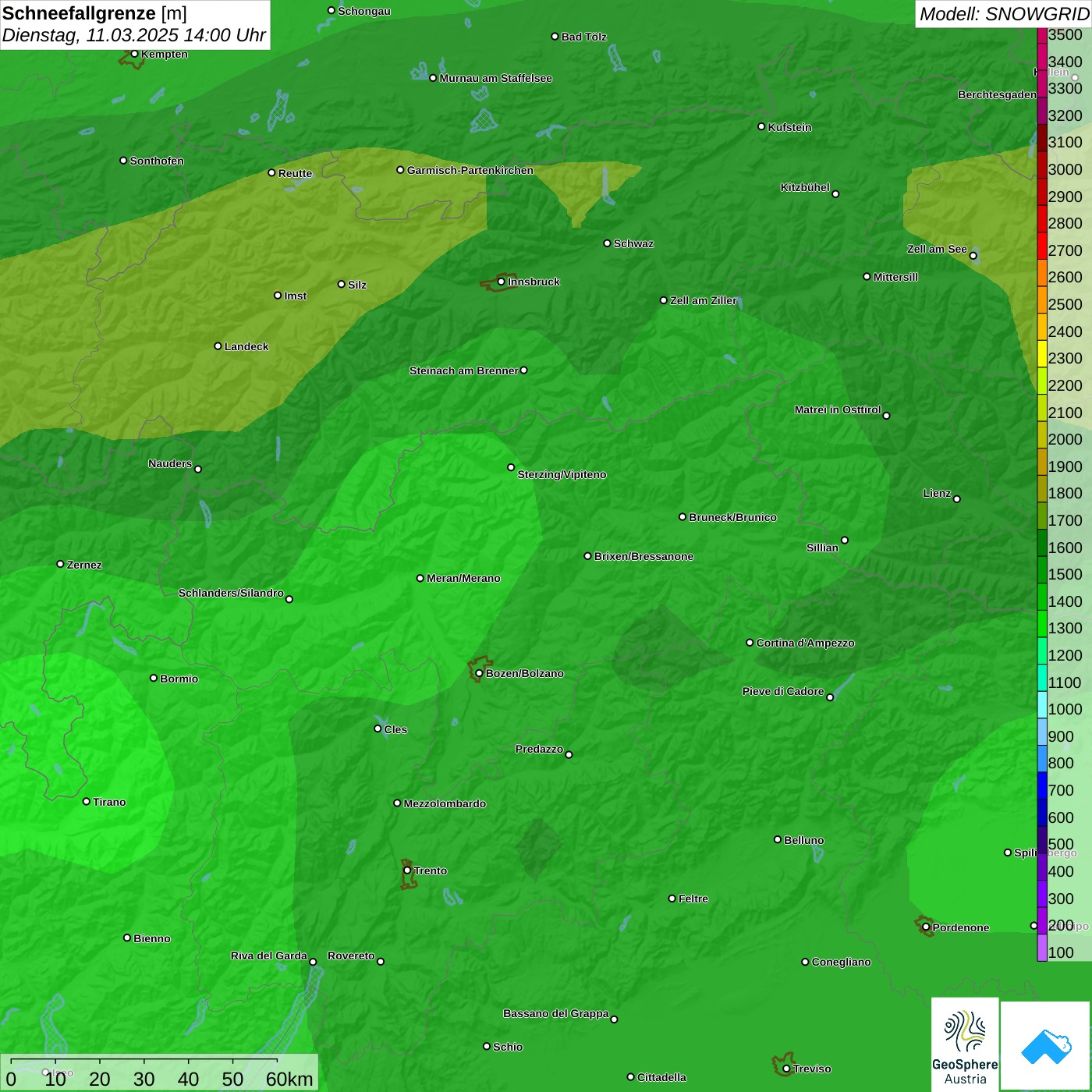Click the Zernez location dot
Viewport: 1092px width, 1092px height.
(x=60, y=564)
